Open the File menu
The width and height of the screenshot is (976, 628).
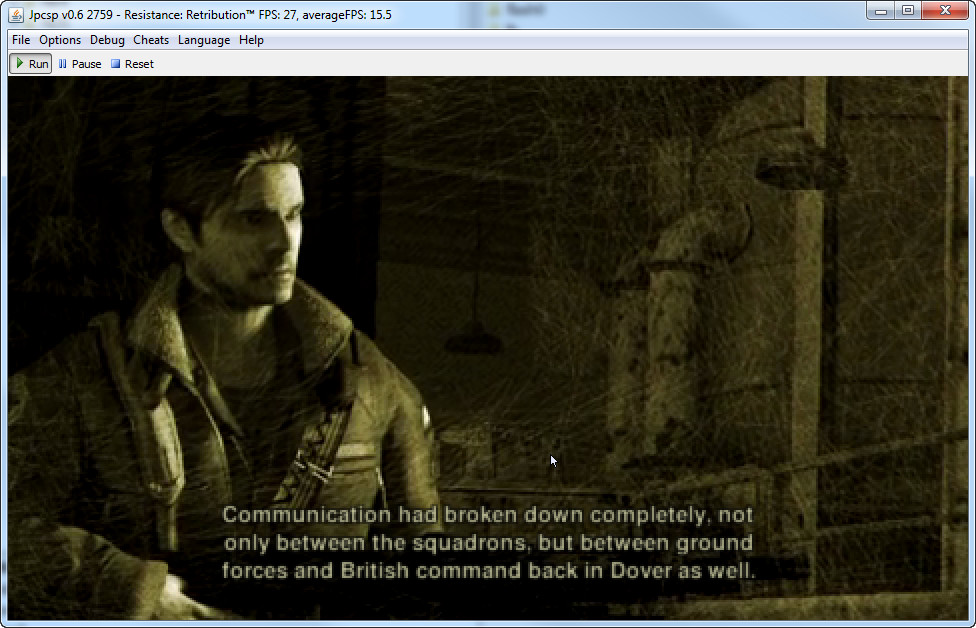click(21, 40)
